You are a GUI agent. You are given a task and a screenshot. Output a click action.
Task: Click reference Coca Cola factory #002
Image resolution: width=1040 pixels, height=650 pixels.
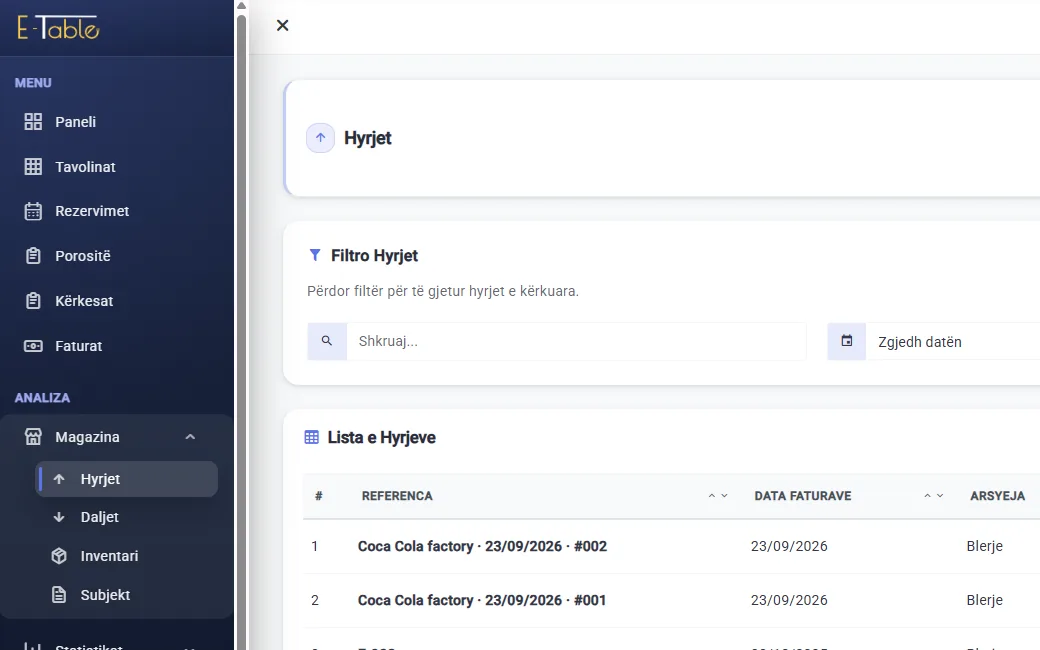click(482, 546)
